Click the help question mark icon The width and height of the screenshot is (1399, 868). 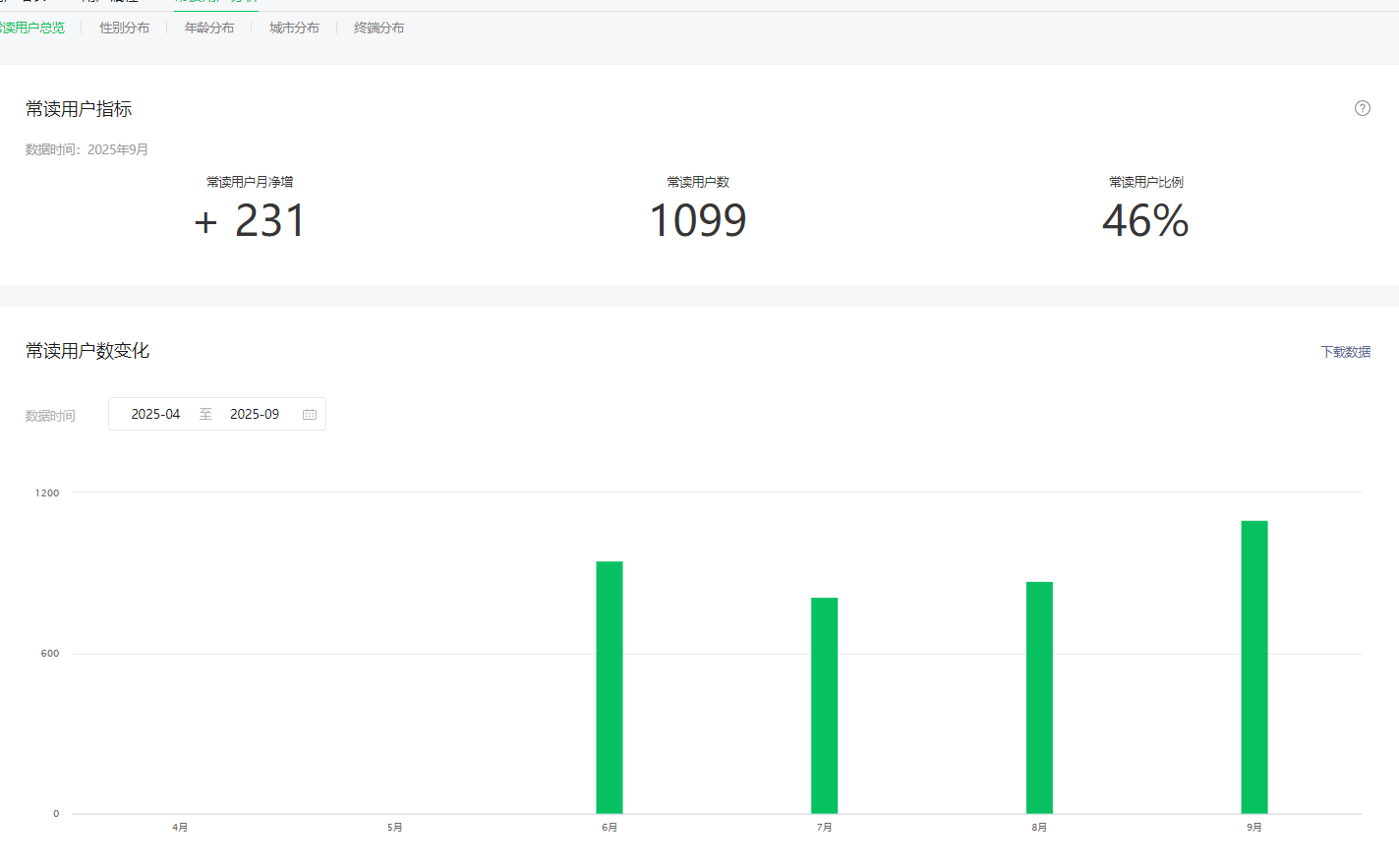coord(1363,108)
